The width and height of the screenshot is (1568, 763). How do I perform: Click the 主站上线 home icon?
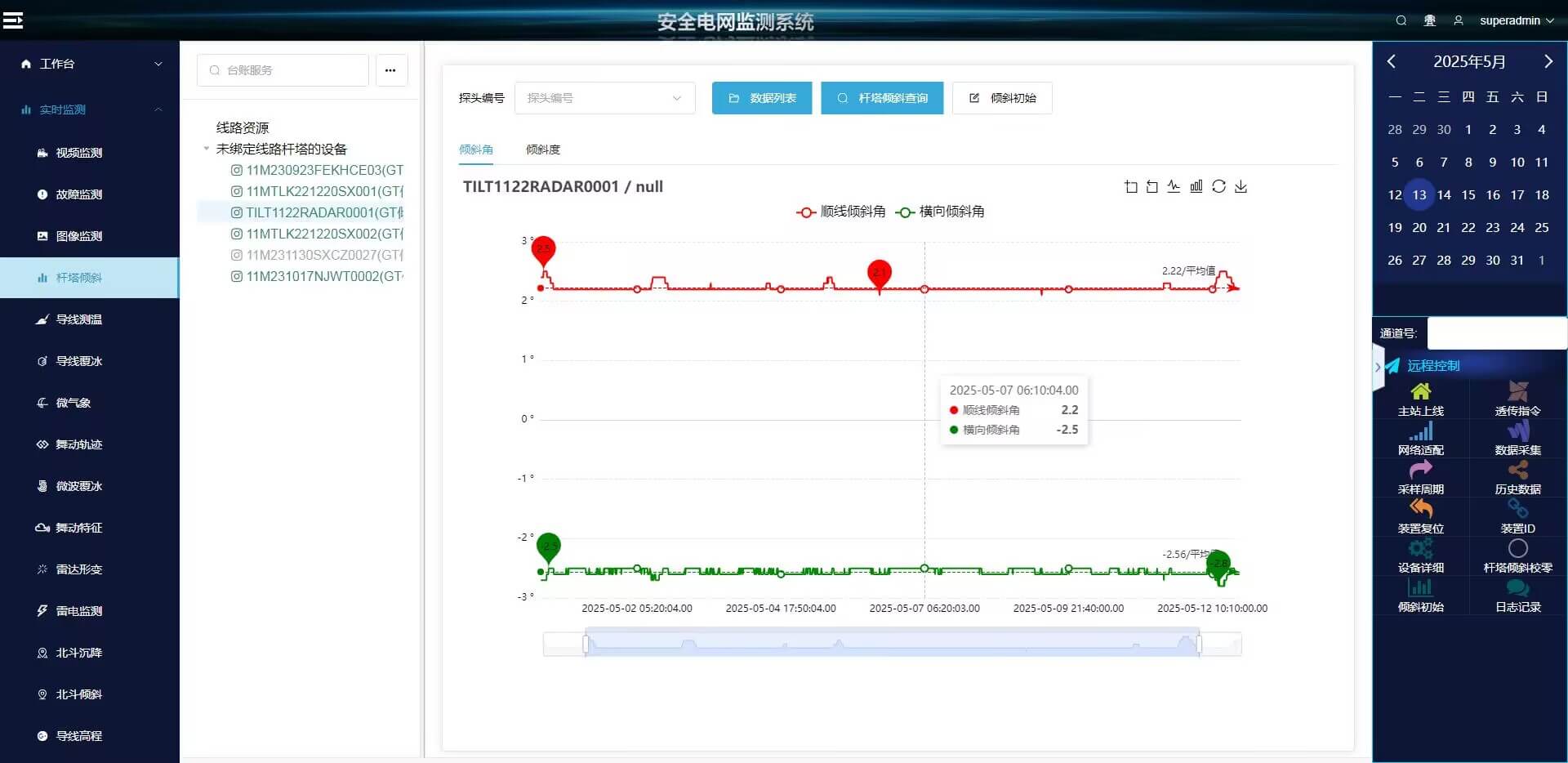click(1420, 392)
